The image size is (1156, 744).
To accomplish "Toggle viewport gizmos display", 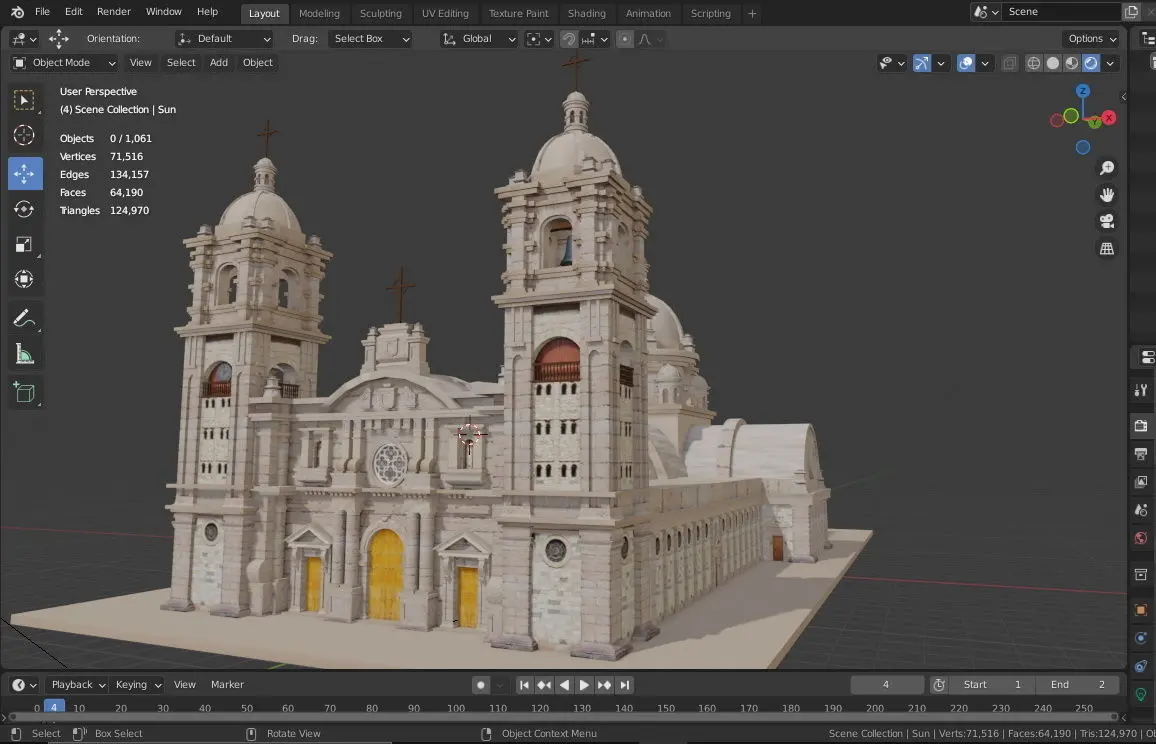I will click(922, 63).
